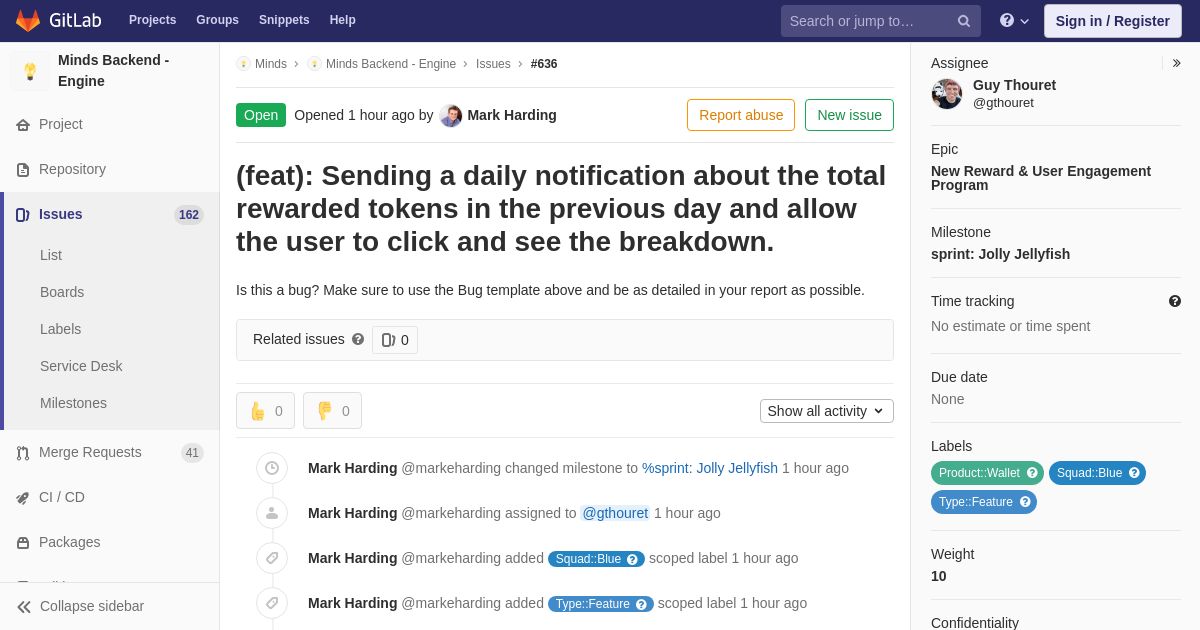Collapse the right sidebar with the double chevron
Image resolution: width=1200 pixels, height=630 pixels.
point(1176,63)
